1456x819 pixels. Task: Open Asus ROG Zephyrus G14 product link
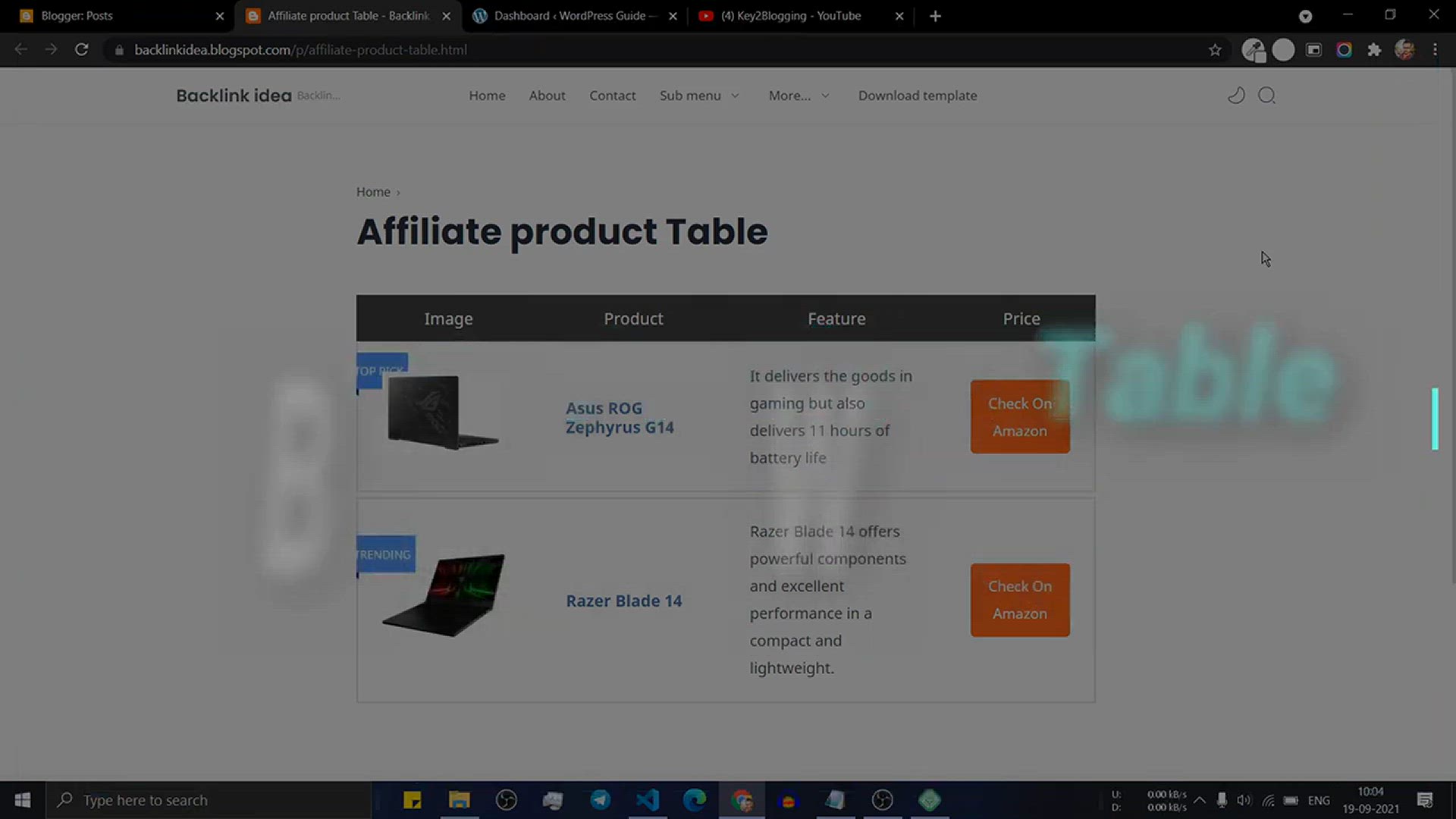pyautogui.click(x=620, y=418)
